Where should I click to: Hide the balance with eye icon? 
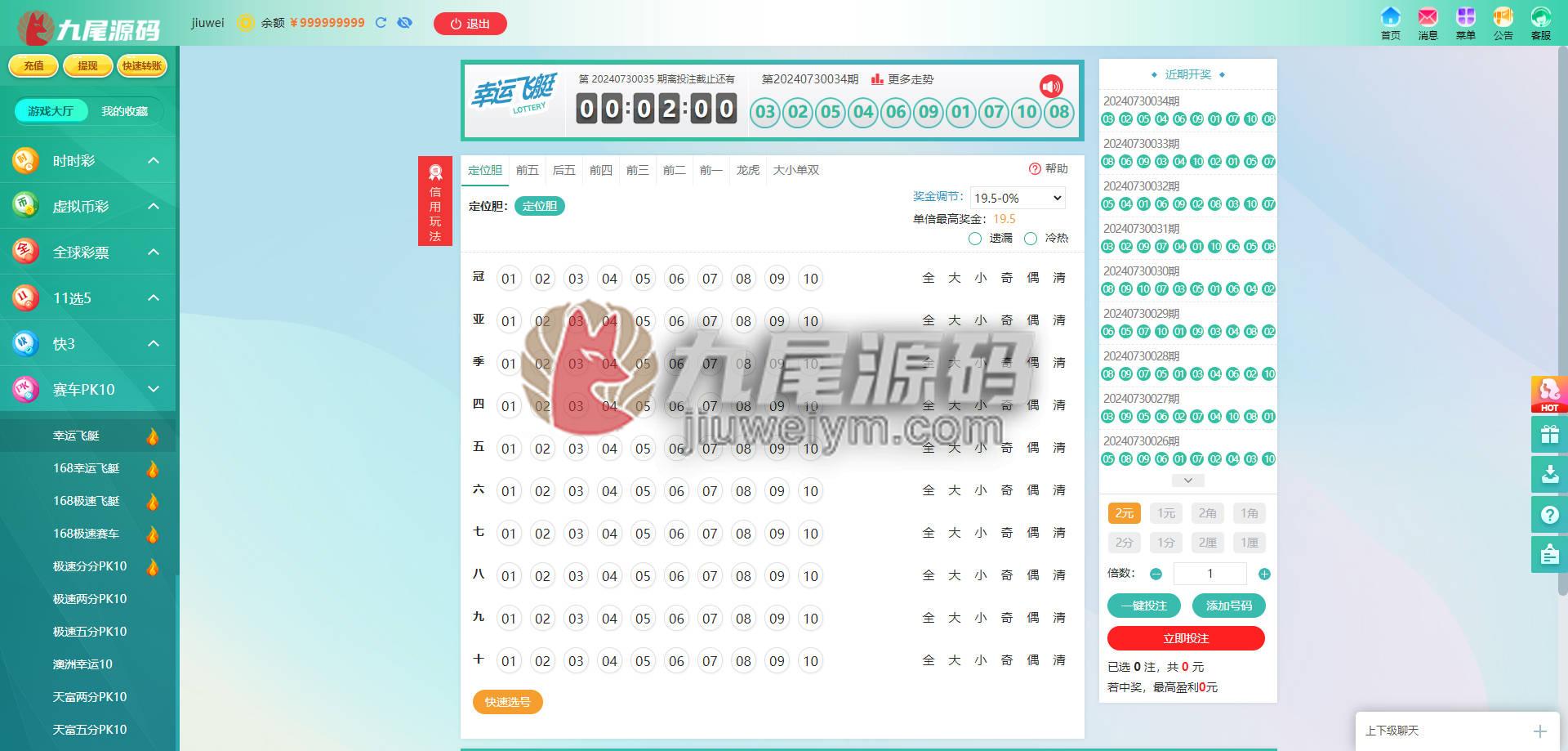[x=404, y=23]
